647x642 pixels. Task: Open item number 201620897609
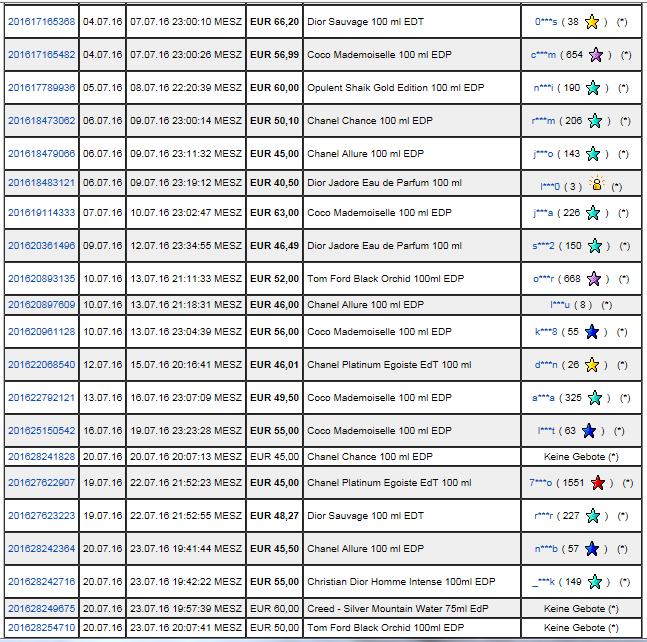42,304
